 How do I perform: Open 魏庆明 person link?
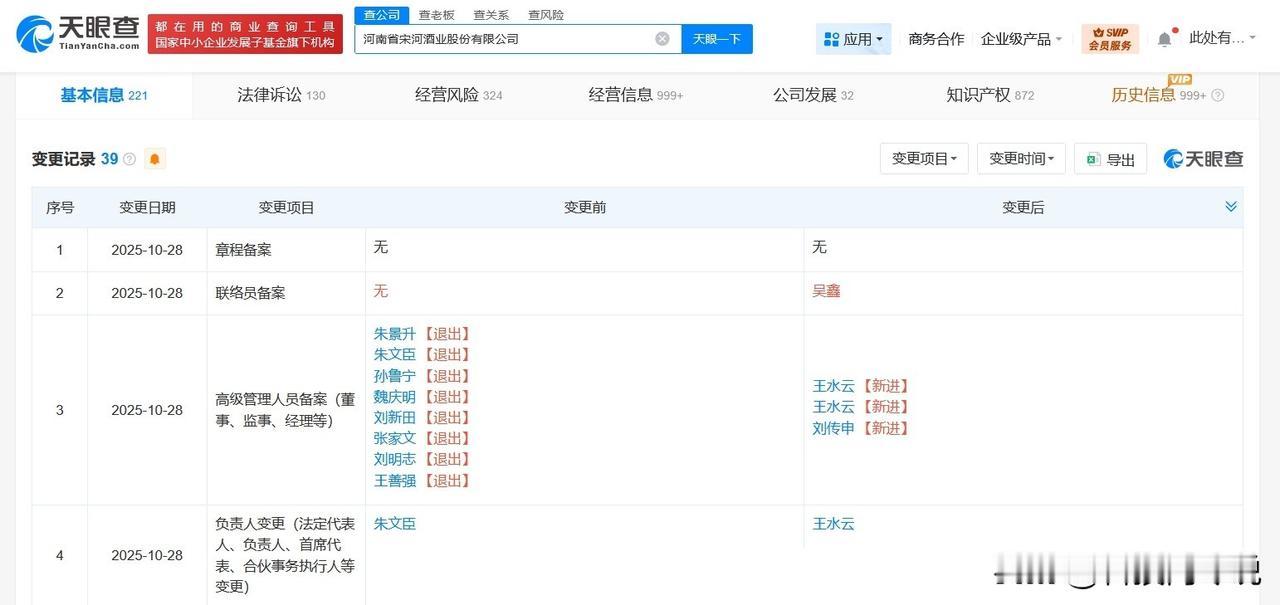(395, 397)
